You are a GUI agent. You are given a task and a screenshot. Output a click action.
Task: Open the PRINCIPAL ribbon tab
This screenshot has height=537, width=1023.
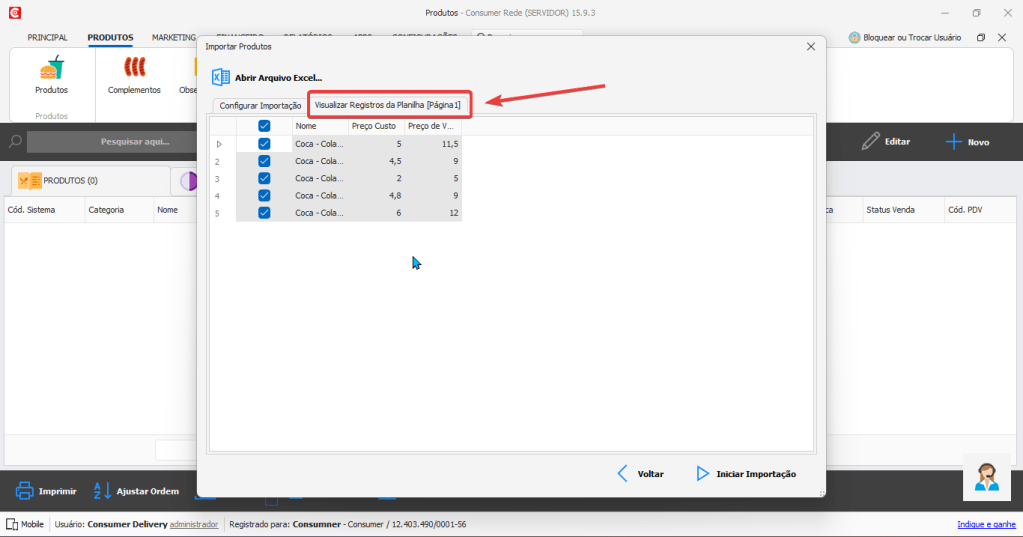coord(47,37)
